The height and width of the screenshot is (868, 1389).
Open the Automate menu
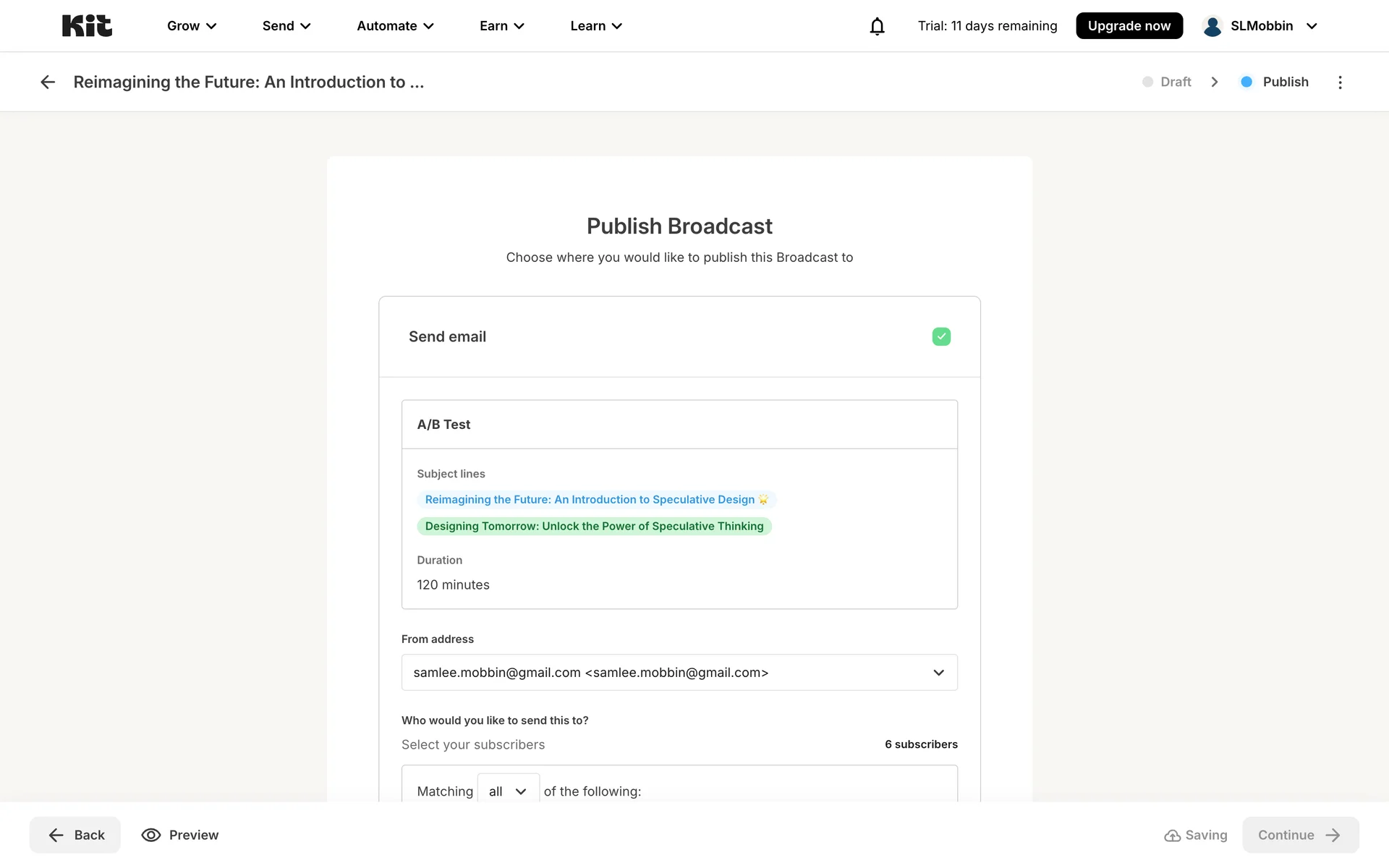click(x=395, y=26)
